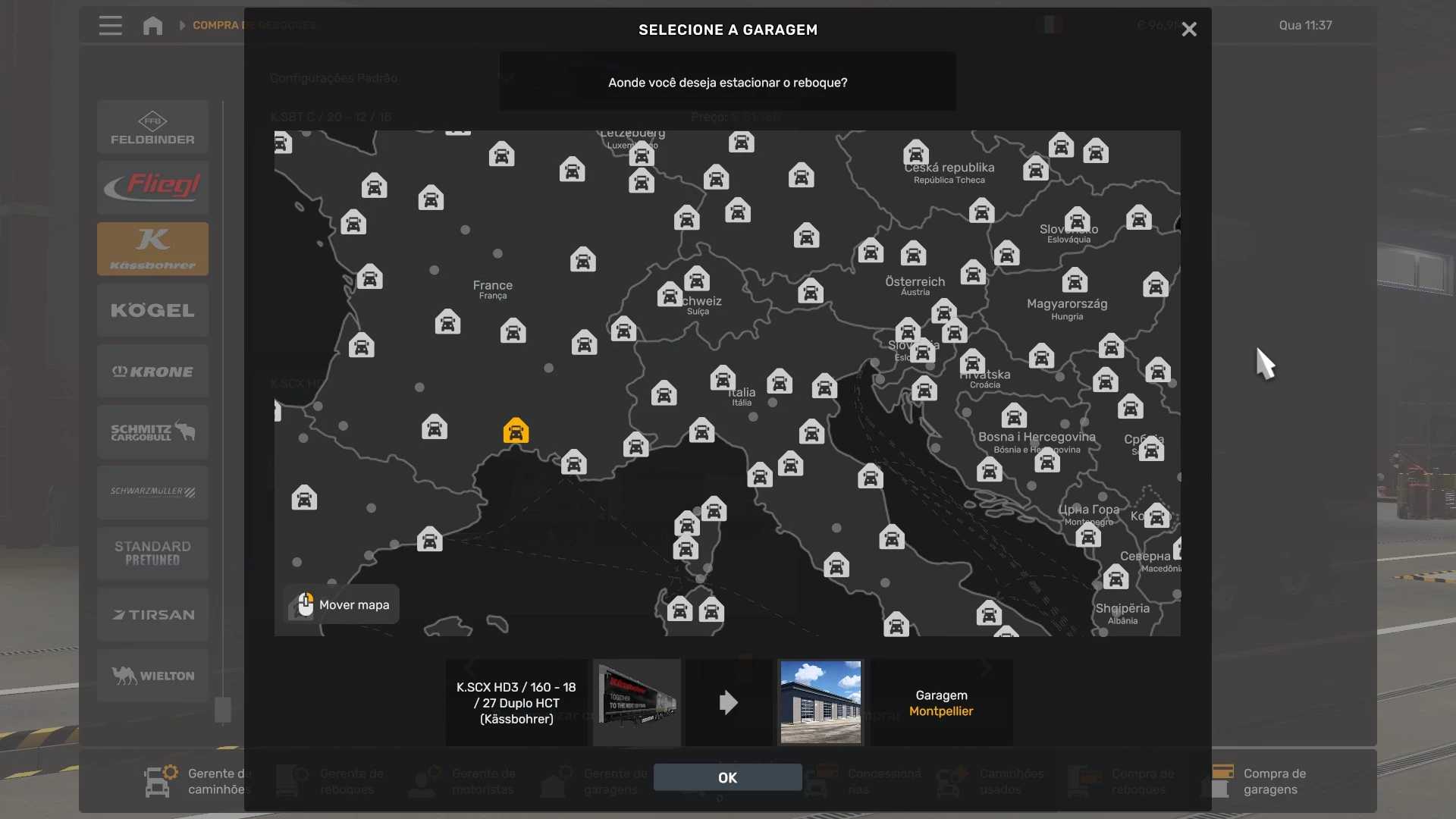Select the garage icon above Magyarország label

coord(1075,280)
